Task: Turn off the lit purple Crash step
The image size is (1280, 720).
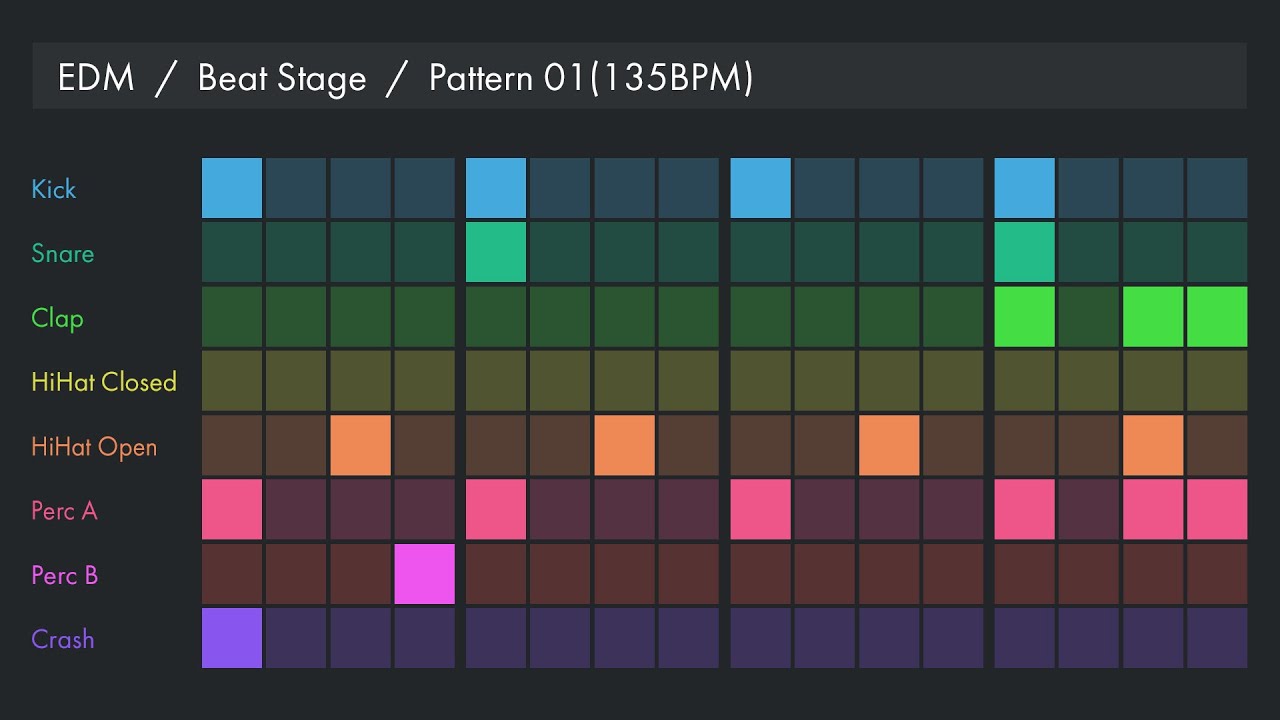Action: pos(232,638)
